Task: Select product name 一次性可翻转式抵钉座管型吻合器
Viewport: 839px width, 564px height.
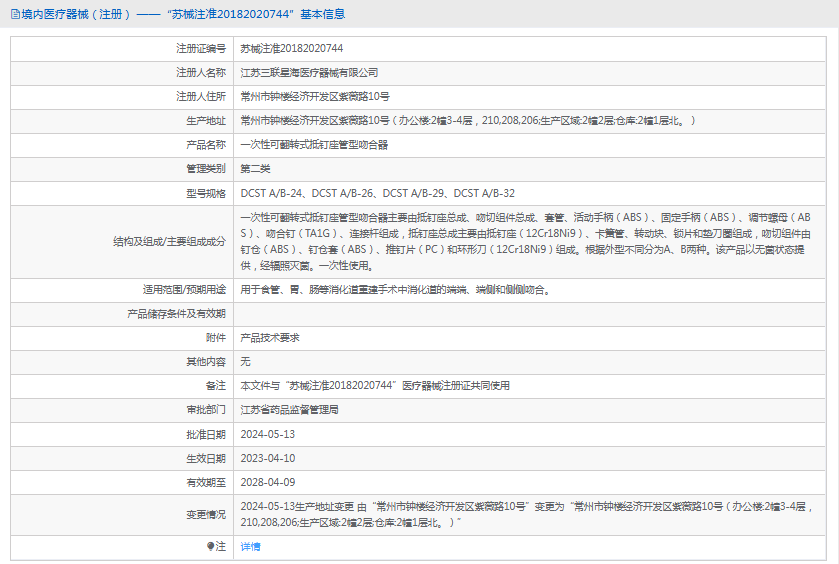Action: [314, 144]
